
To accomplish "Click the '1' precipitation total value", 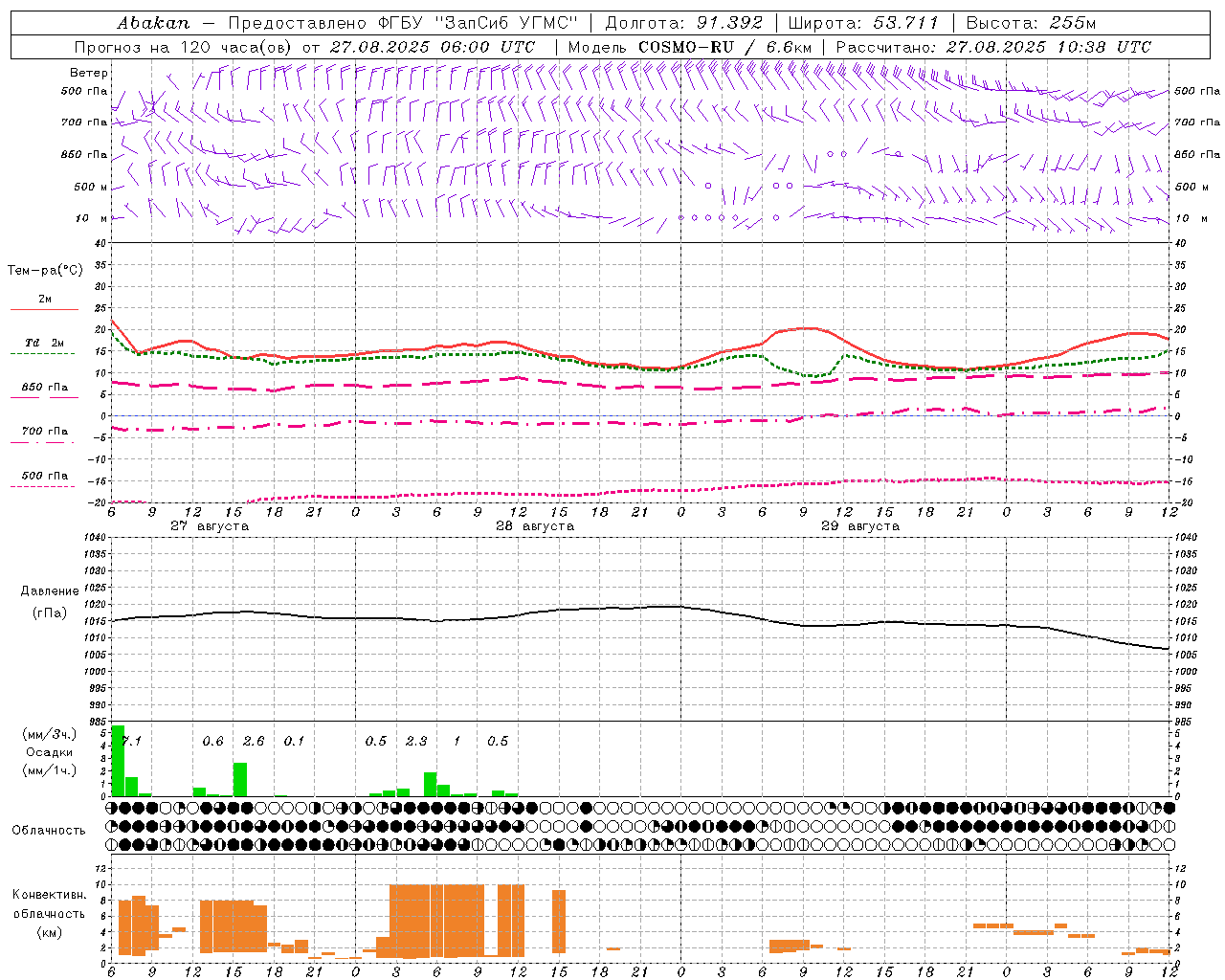I will 457,741.
